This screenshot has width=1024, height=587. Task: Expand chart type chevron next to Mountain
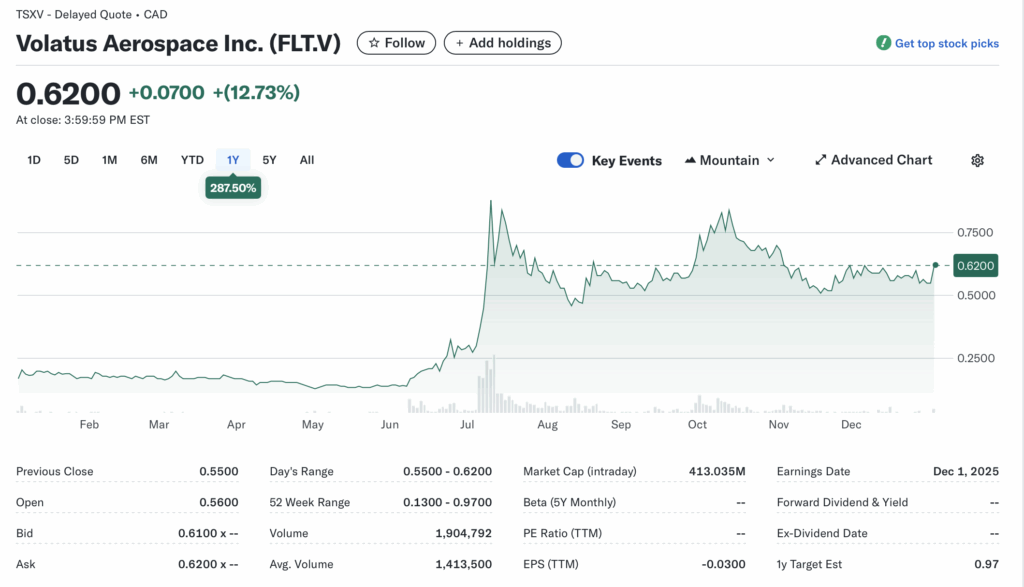point(770,160)
